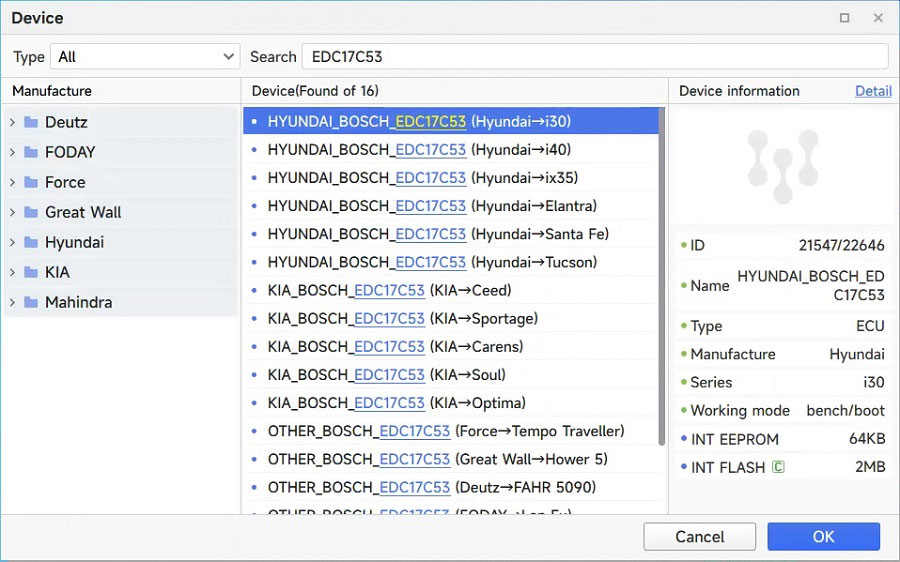Click the FODAY folder icon
The image size is (900, 562).
(x=31, y=152)
